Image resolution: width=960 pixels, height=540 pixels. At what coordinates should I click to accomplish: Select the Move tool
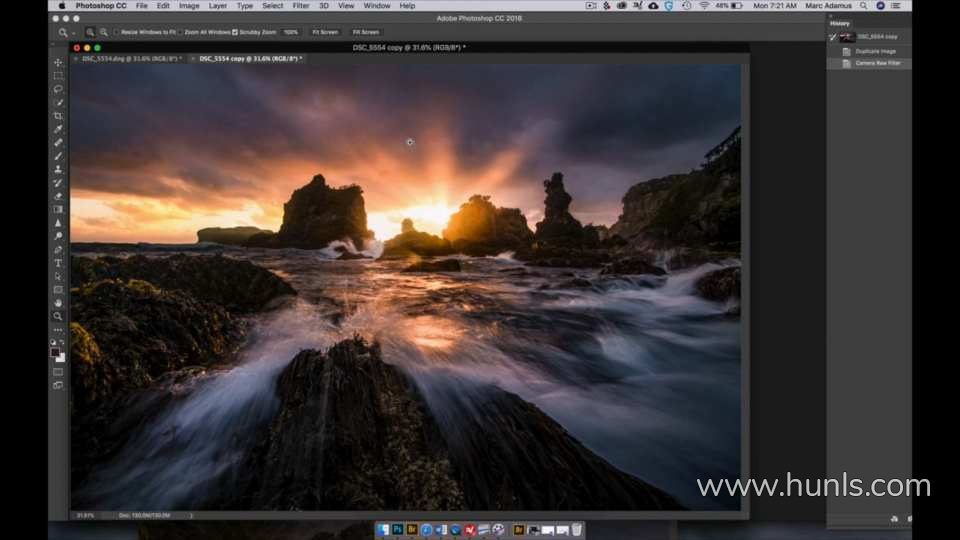(58, 62)
